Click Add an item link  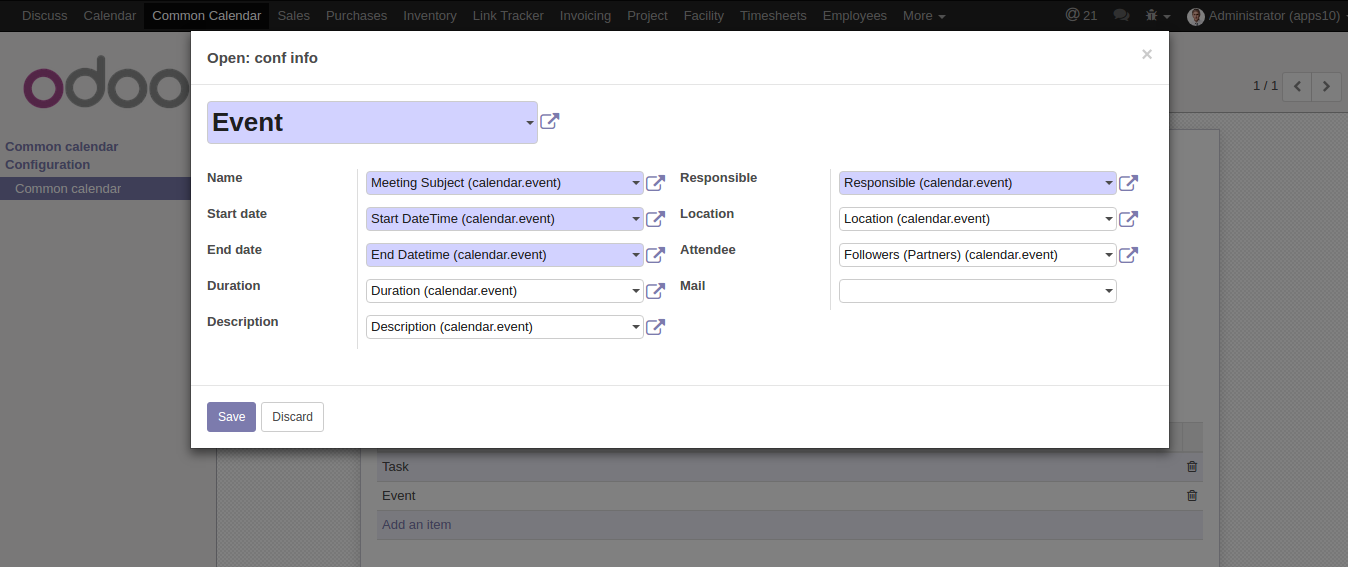[x=417, y=524]
